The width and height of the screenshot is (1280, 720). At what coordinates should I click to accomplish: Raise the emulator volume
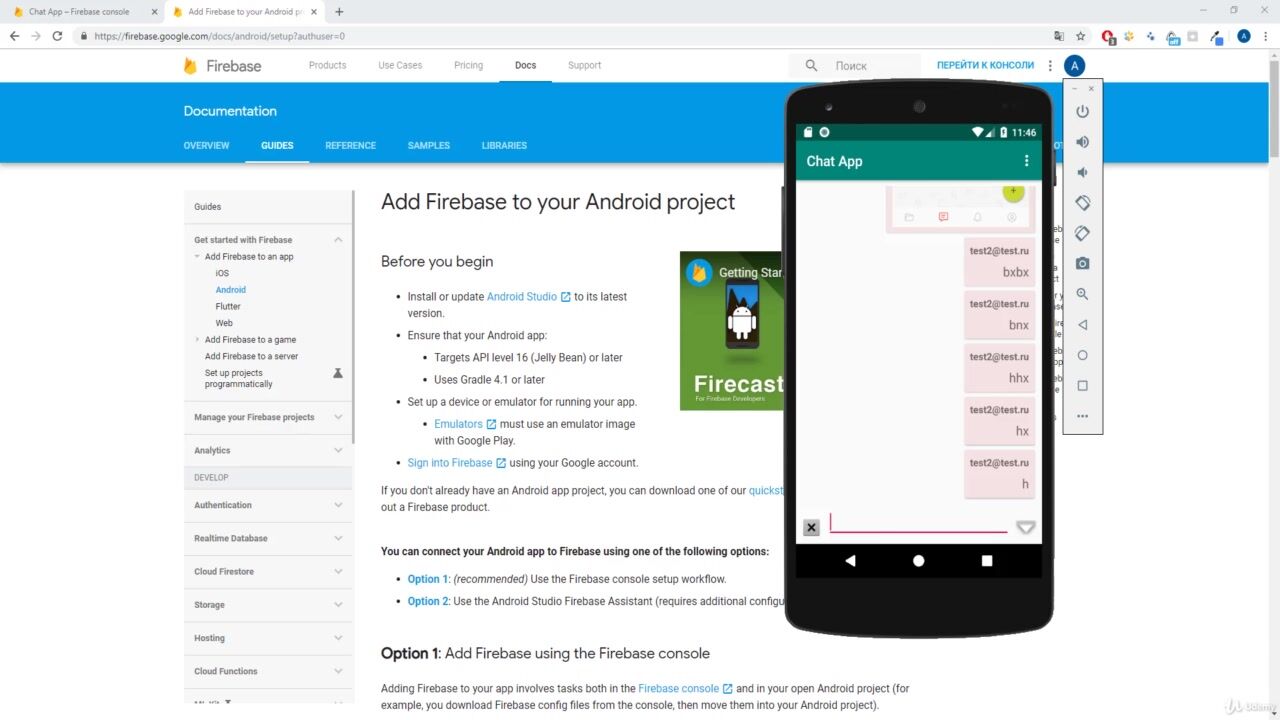(1082, 142)
